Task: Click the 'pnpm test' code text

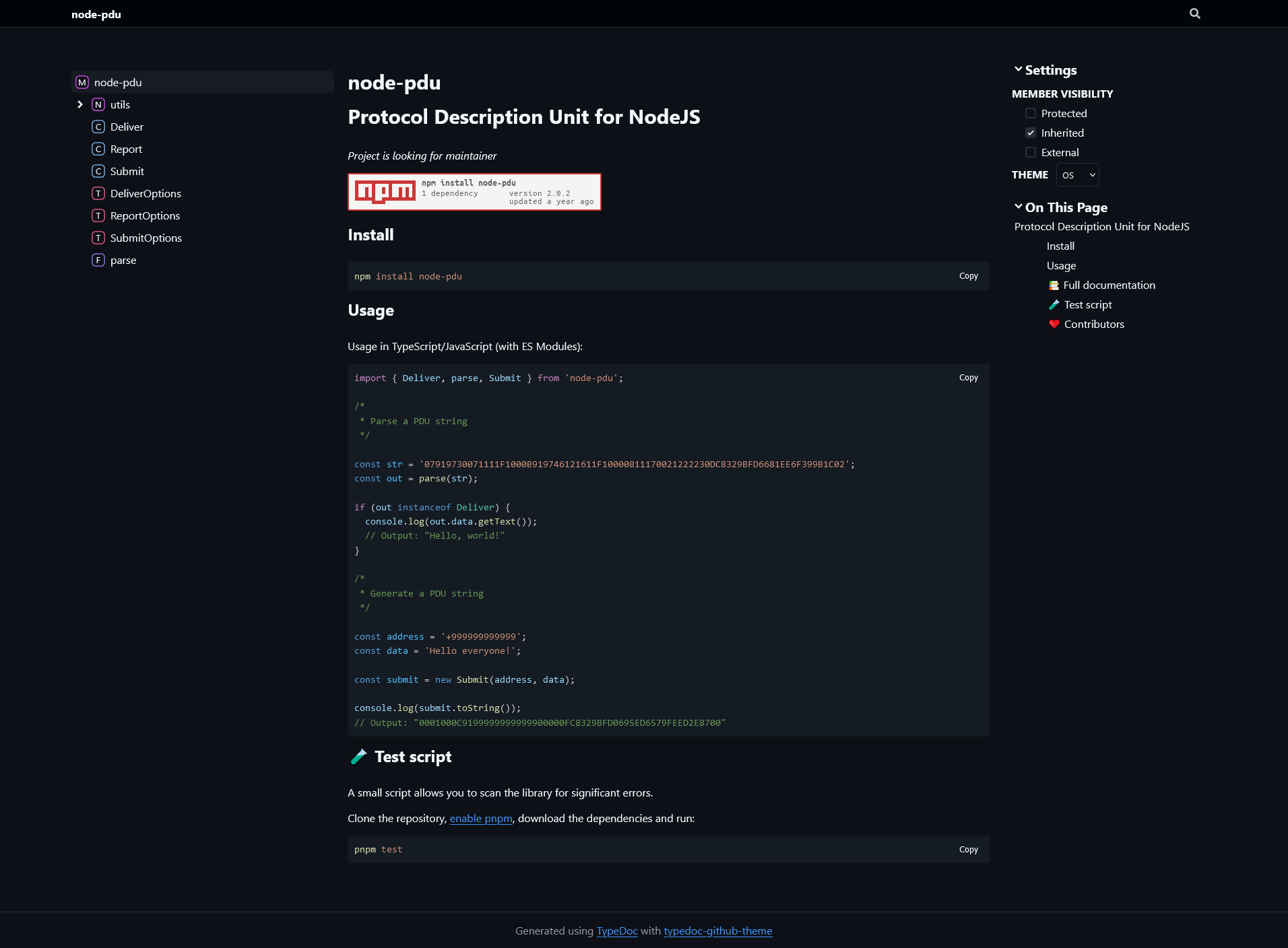Action: (378, 850)
